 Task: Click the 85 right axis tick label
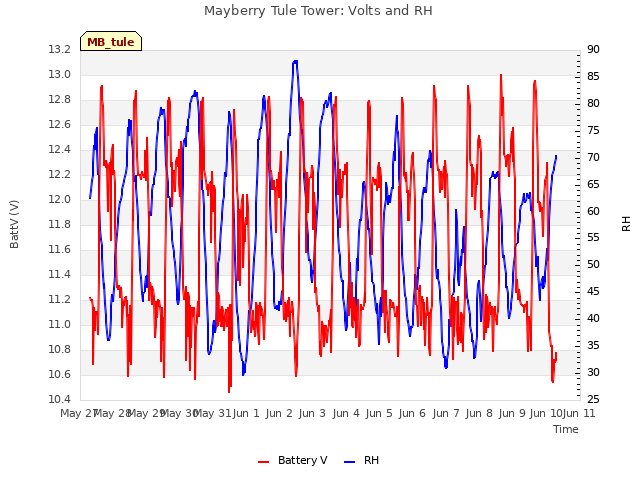pyautogui.click(x=593, y=77)
